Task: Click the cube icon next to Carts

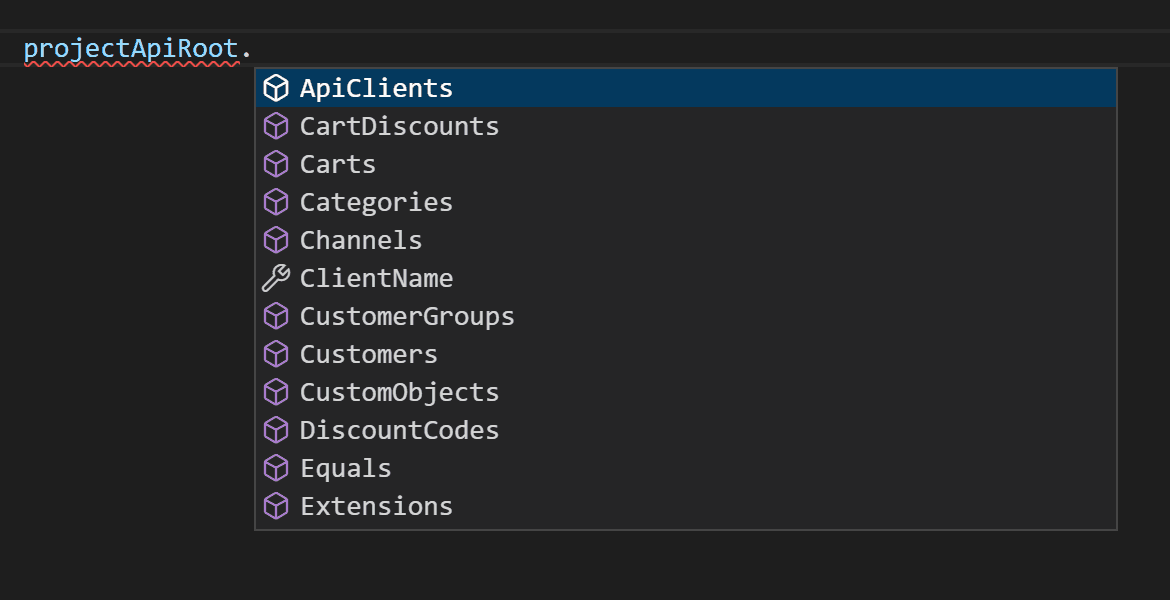Action: tap(275, 165)
